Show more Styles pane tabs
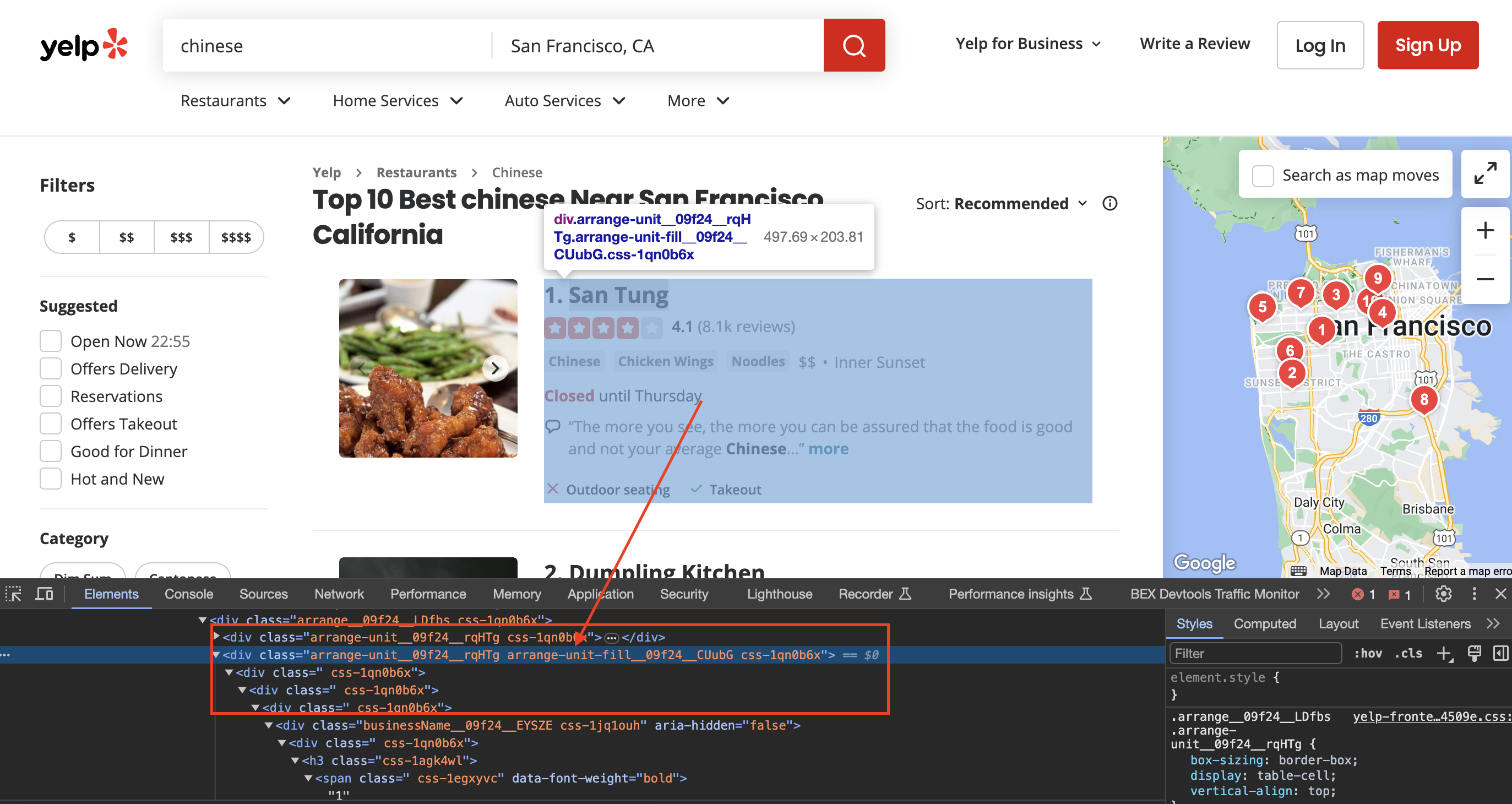 pos(1494,624)
